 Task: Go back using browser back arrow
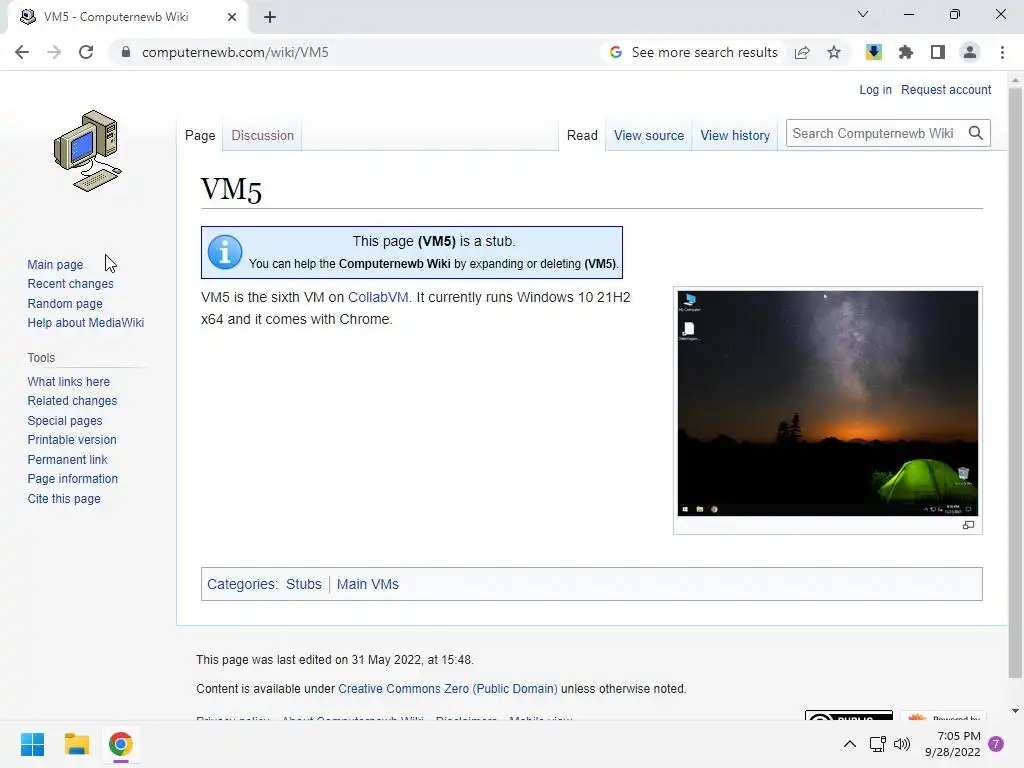click(x=22, y=52)
